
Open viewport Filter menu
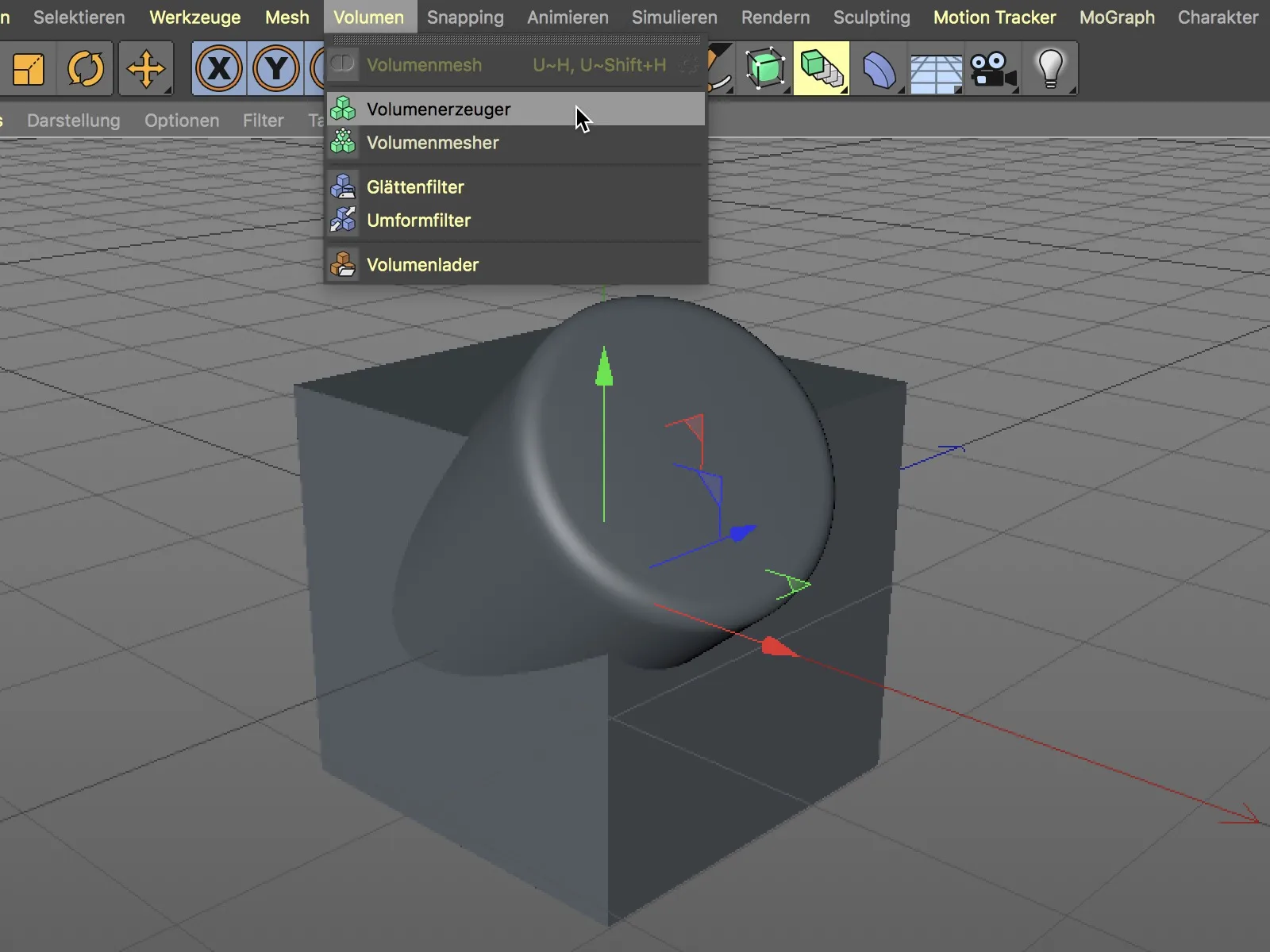264,121
